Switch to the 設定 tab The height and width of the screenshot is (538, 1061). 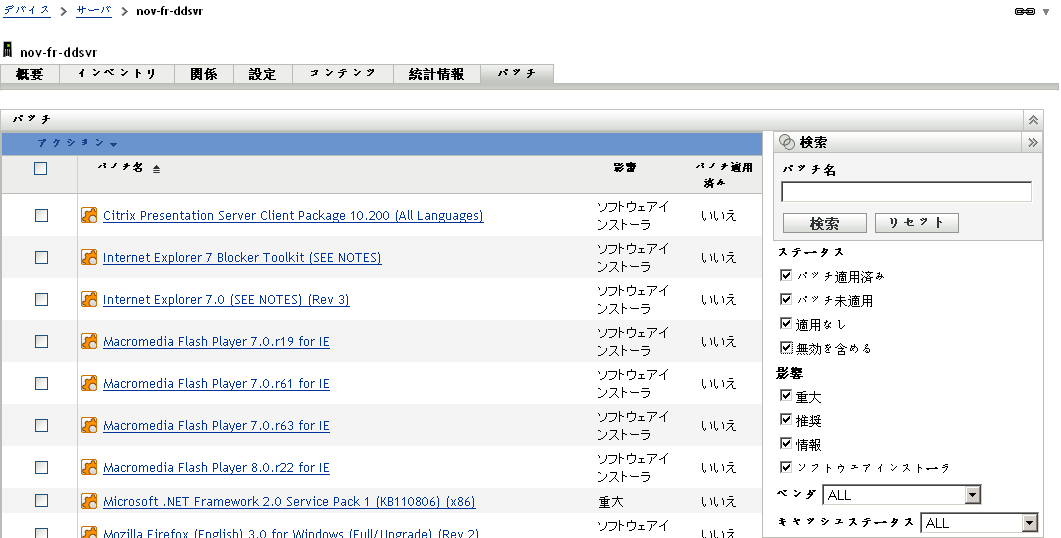click(263, 74)
